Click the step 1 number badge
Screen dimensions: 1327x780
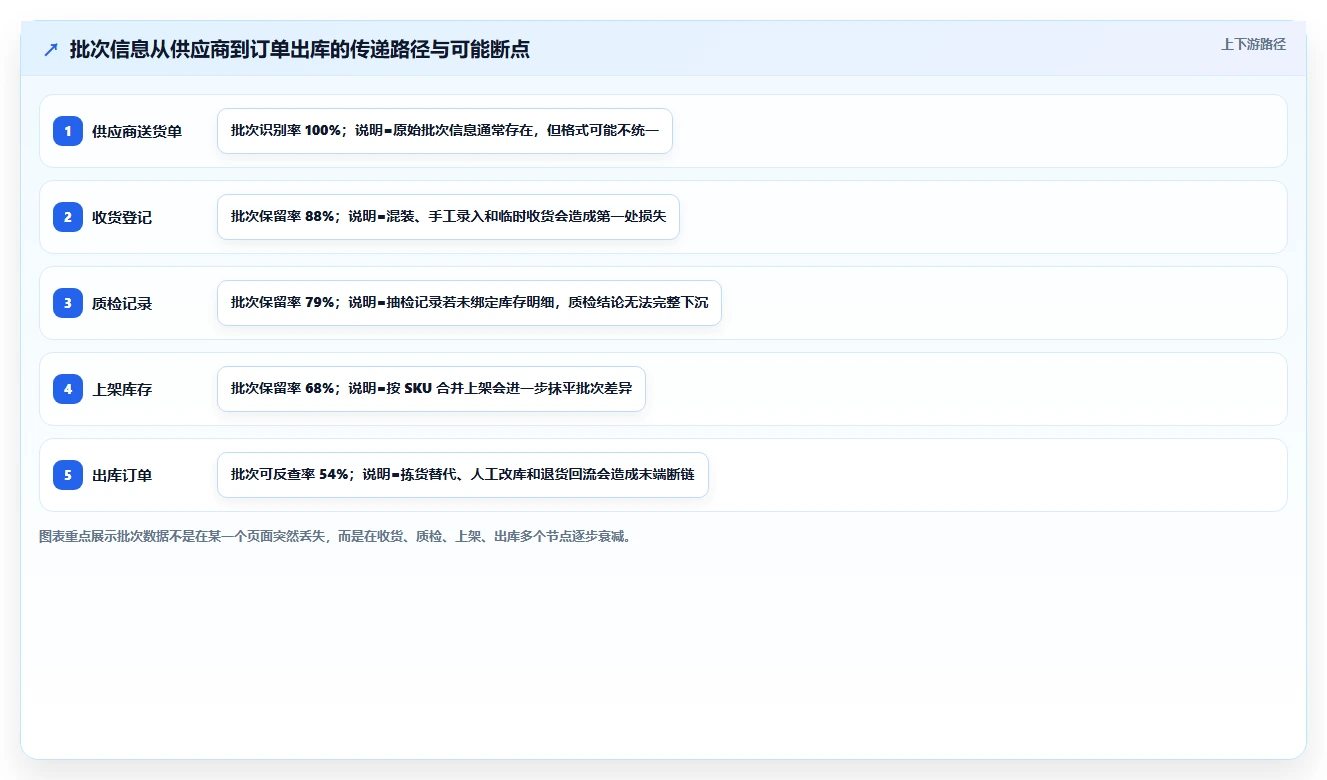point(68,131)
